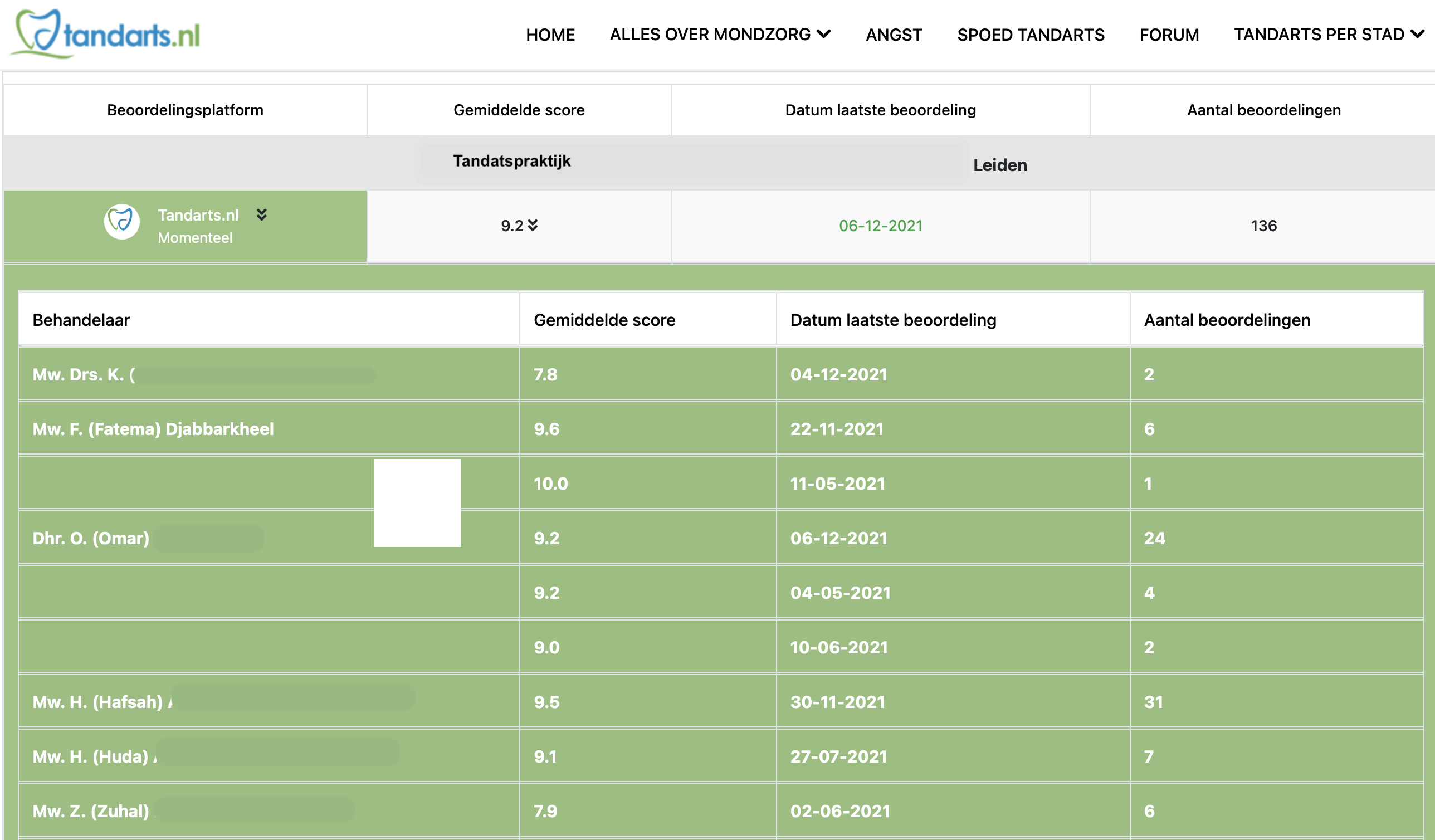The height and width of the screenshot is (840, 1435).
Task: Click inner table Aantal beoordelingen header
Action: click(x=1227, y=320)
